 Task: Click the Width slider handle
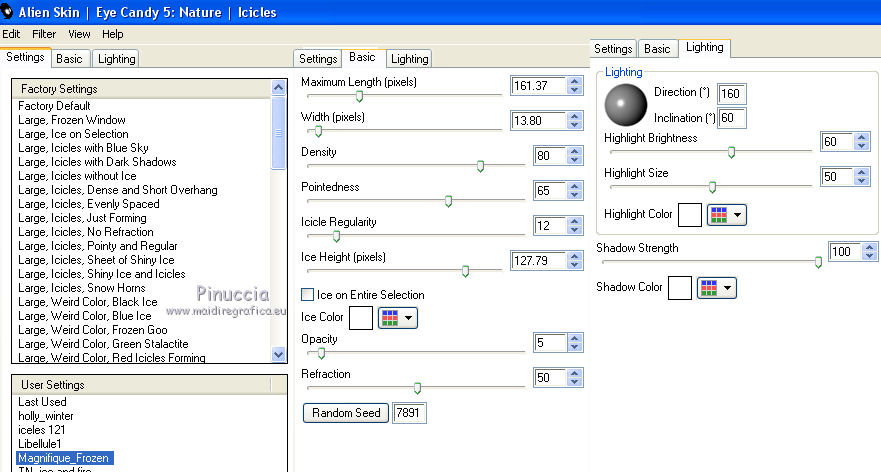(319, 131)
